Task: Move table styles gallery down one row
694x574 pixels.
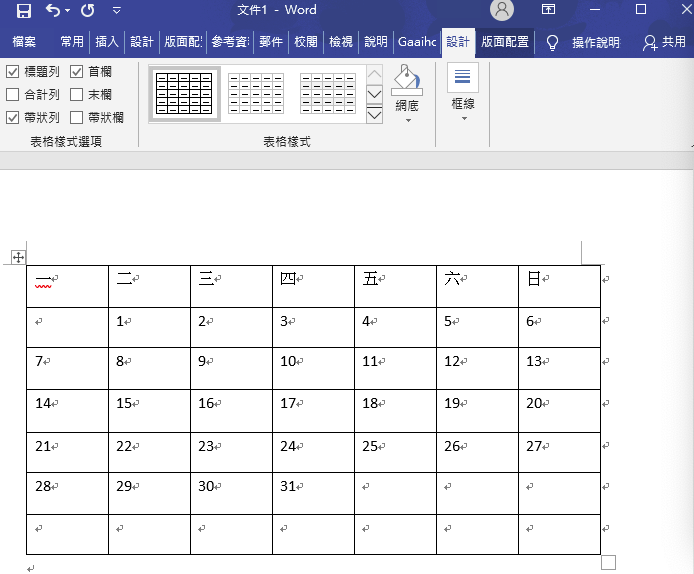Action: click(x=374, y=93)
